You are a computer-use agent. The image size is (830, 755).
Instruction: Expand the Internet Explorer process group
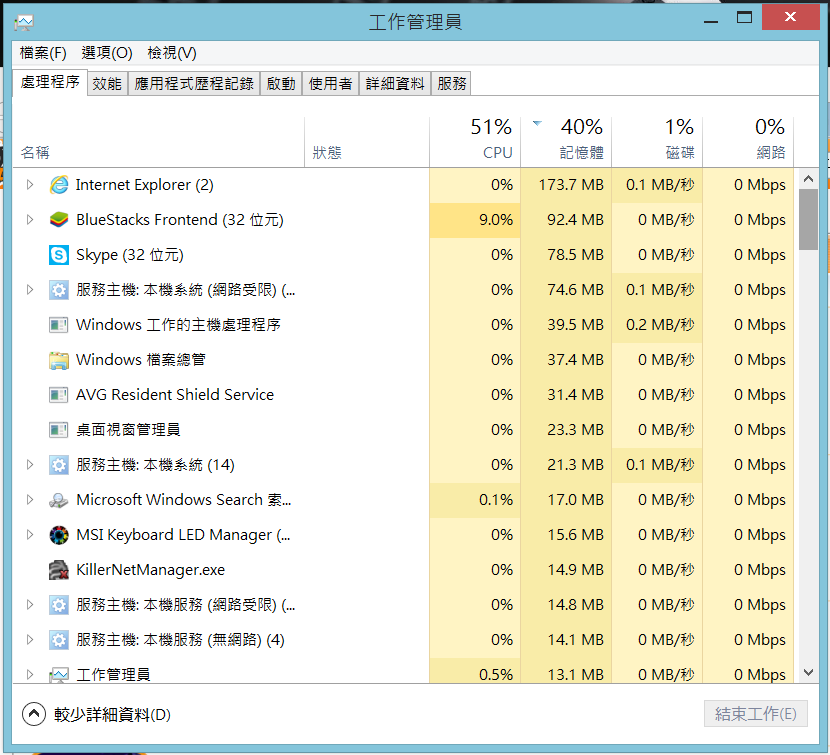click(30, 185)
